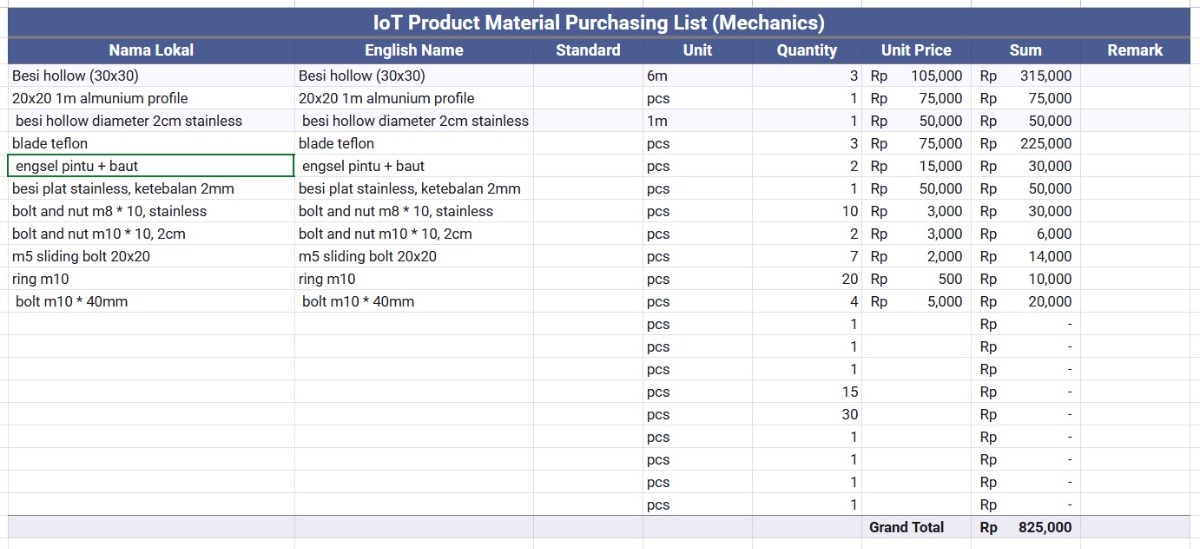Select Quantity cell 7 in m5 sliding bolt row

click(806, 256)
